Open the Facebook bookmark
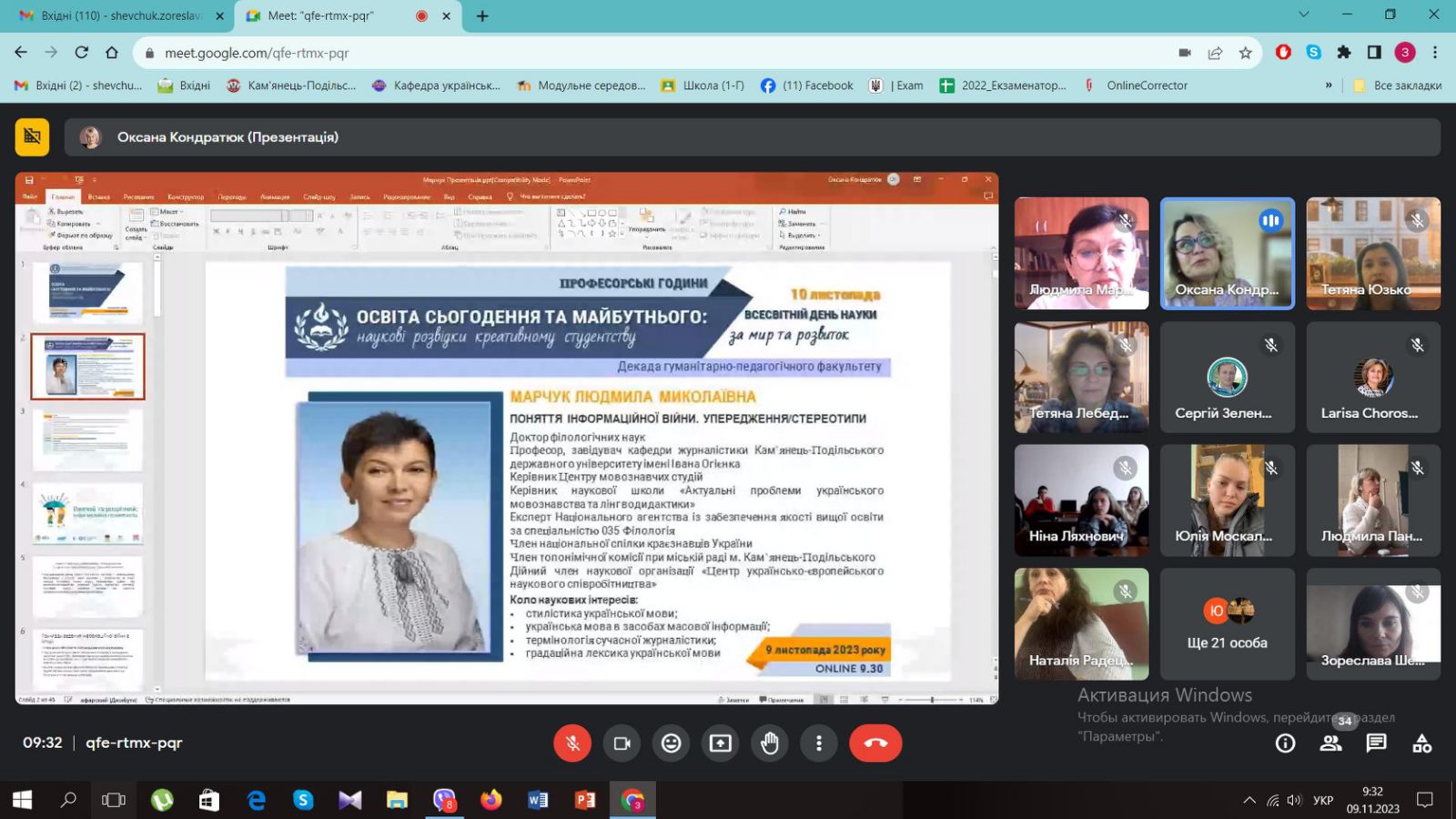 pos(806,86)
